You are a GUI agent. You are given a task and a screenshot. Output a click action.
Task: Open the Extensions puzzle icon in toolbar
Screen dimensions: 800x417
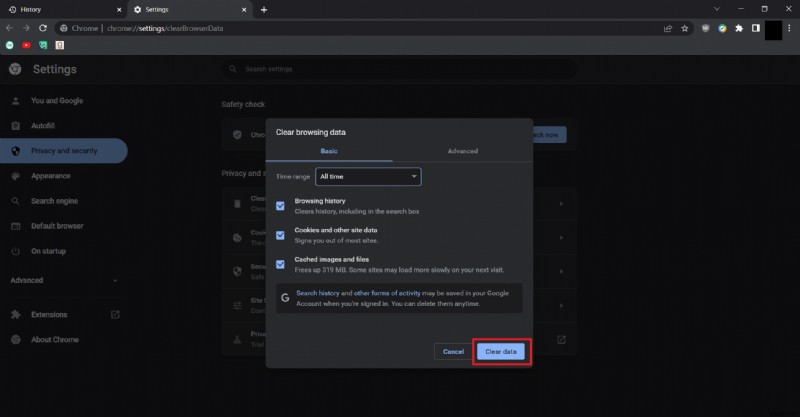[x=738, y=28]
